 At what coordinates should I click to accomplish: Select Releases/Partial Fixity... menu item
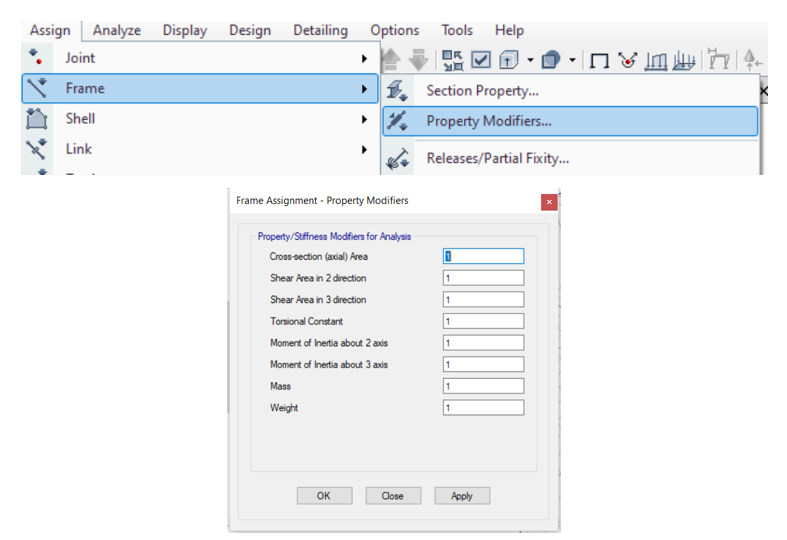coord(570,159)
